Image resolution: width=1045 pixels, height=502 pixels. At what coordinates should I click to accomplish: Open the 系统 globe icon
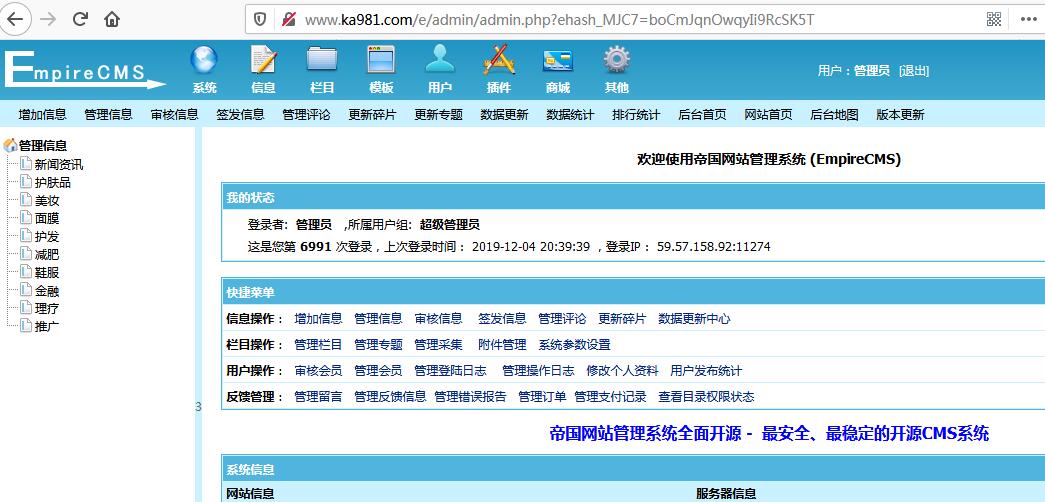click(x=204, y=60)
